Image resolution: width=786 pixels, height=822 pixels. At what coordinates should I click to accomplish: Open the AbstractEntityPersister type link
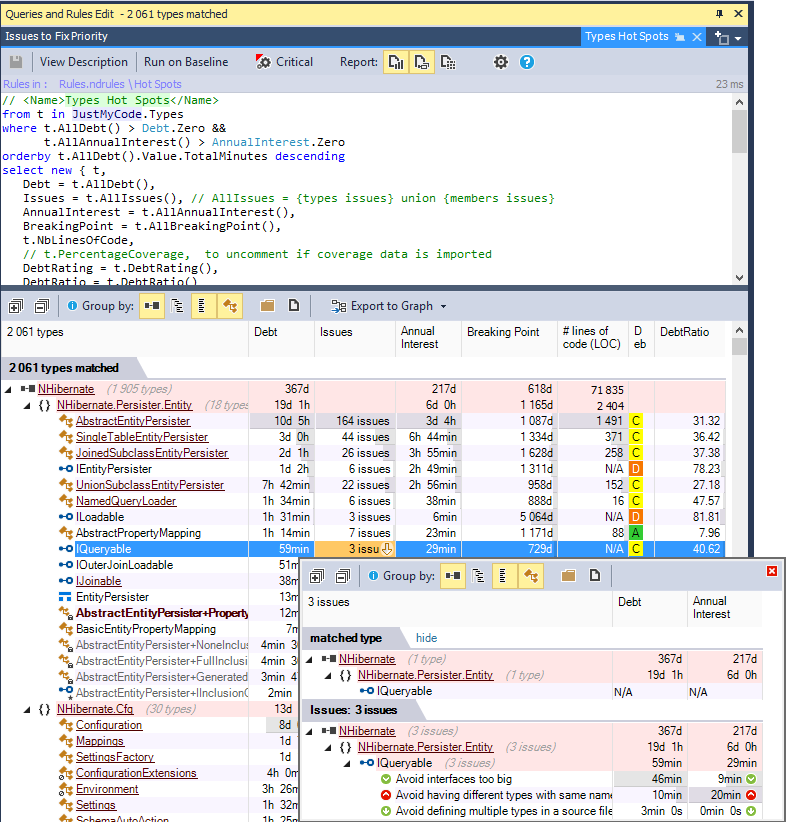(x=133, y=421)
